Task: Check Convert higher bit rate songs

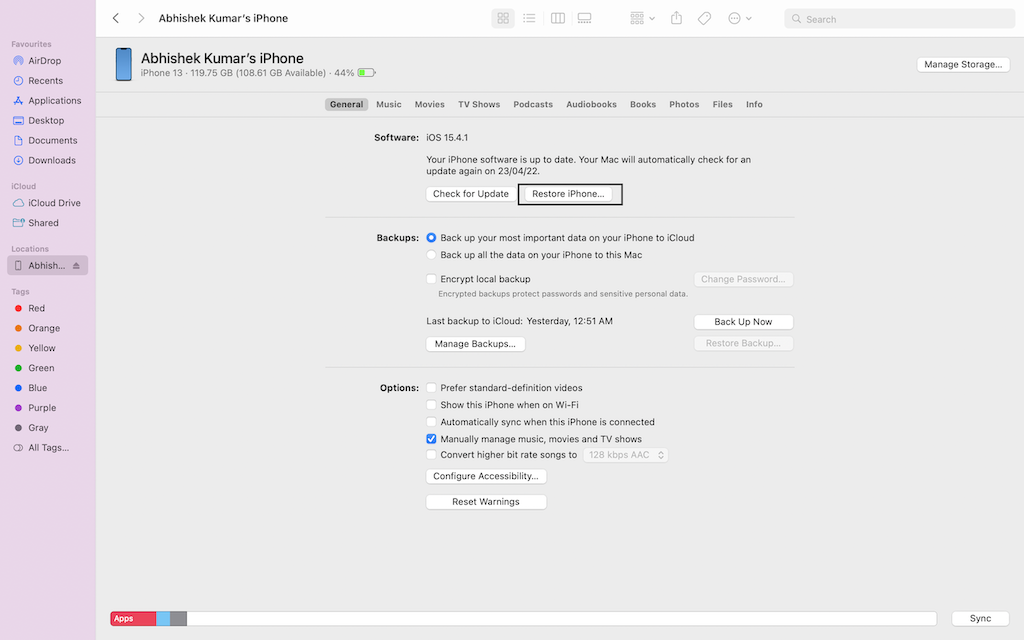Action: [431, 455]
